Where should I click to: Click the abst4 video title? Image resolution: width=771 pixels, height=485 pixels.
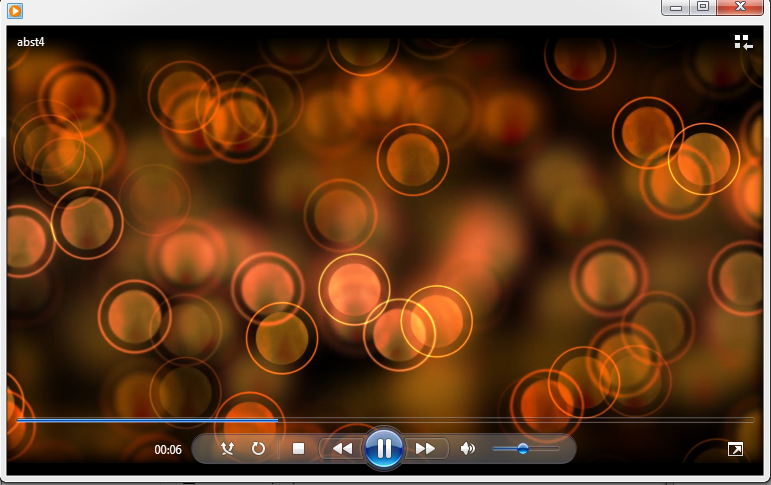(31, 42)
